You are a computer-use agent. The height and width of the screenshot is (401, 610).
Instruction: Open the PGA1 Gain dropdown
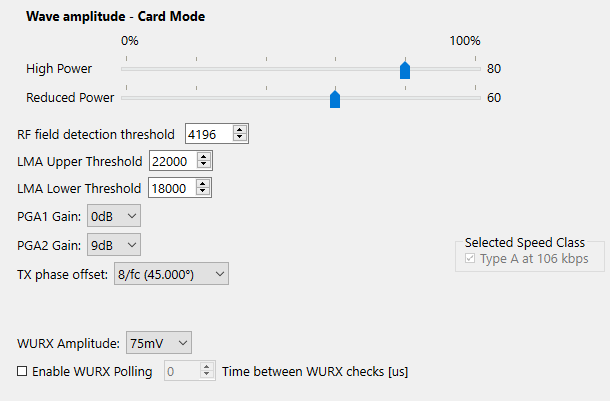[114, 216]
